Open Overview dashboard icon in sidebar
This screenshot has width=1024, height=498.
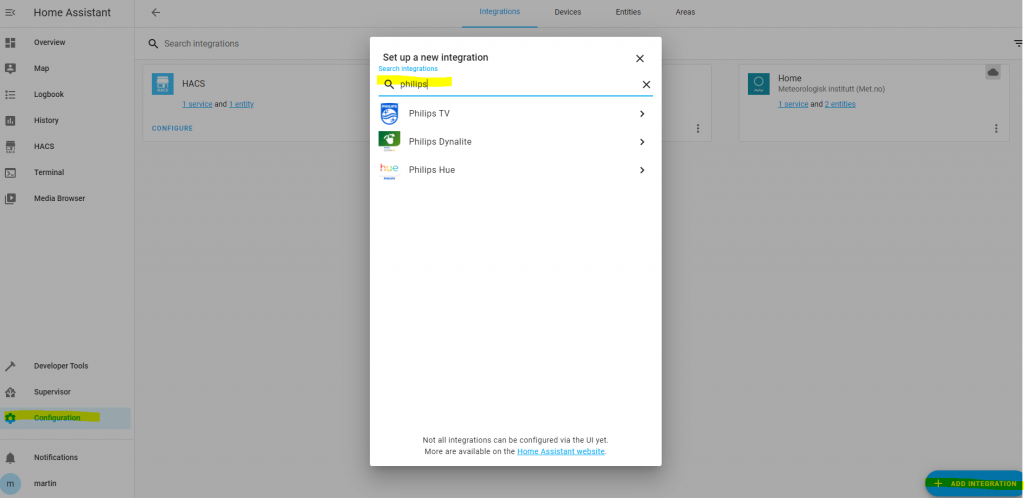10,42
